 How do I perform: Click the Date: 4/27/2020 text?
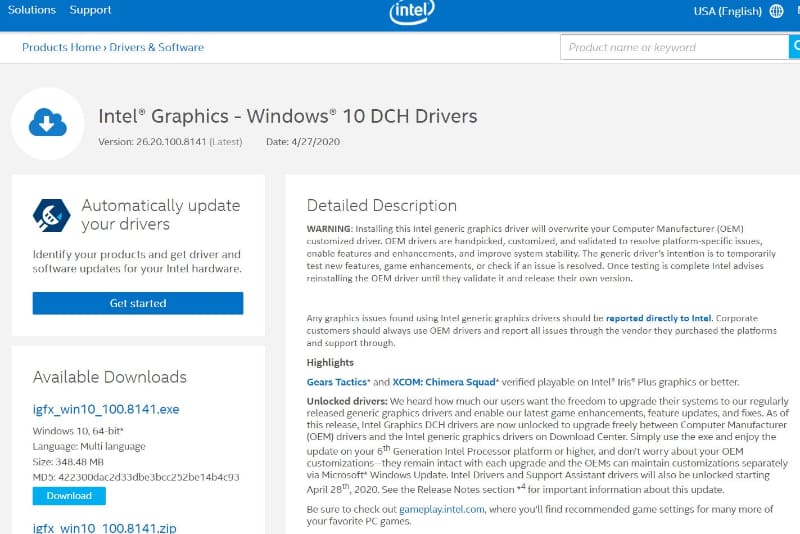[303, 142]
